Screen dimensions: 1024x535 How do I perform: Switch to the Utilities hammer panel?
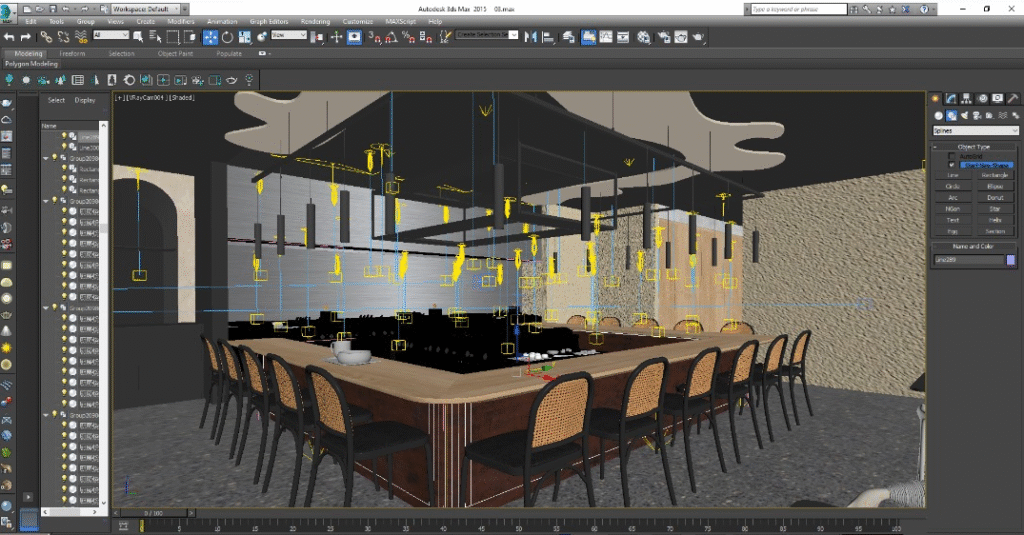[x=1013, y=98]
